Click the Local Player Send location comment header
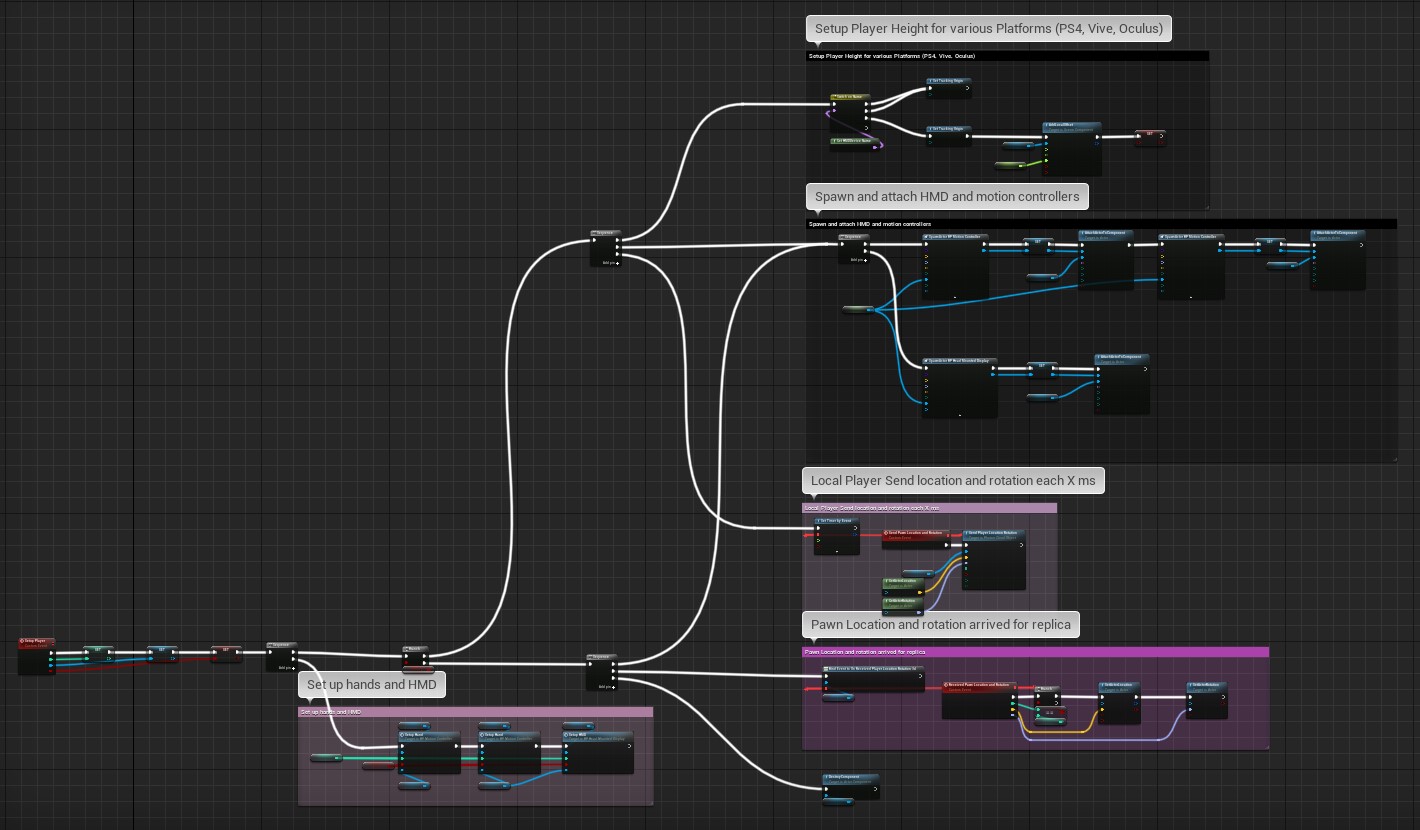The height and width of the screenshot is (830, 1420). pyautogui.click(x=929, y=508)
